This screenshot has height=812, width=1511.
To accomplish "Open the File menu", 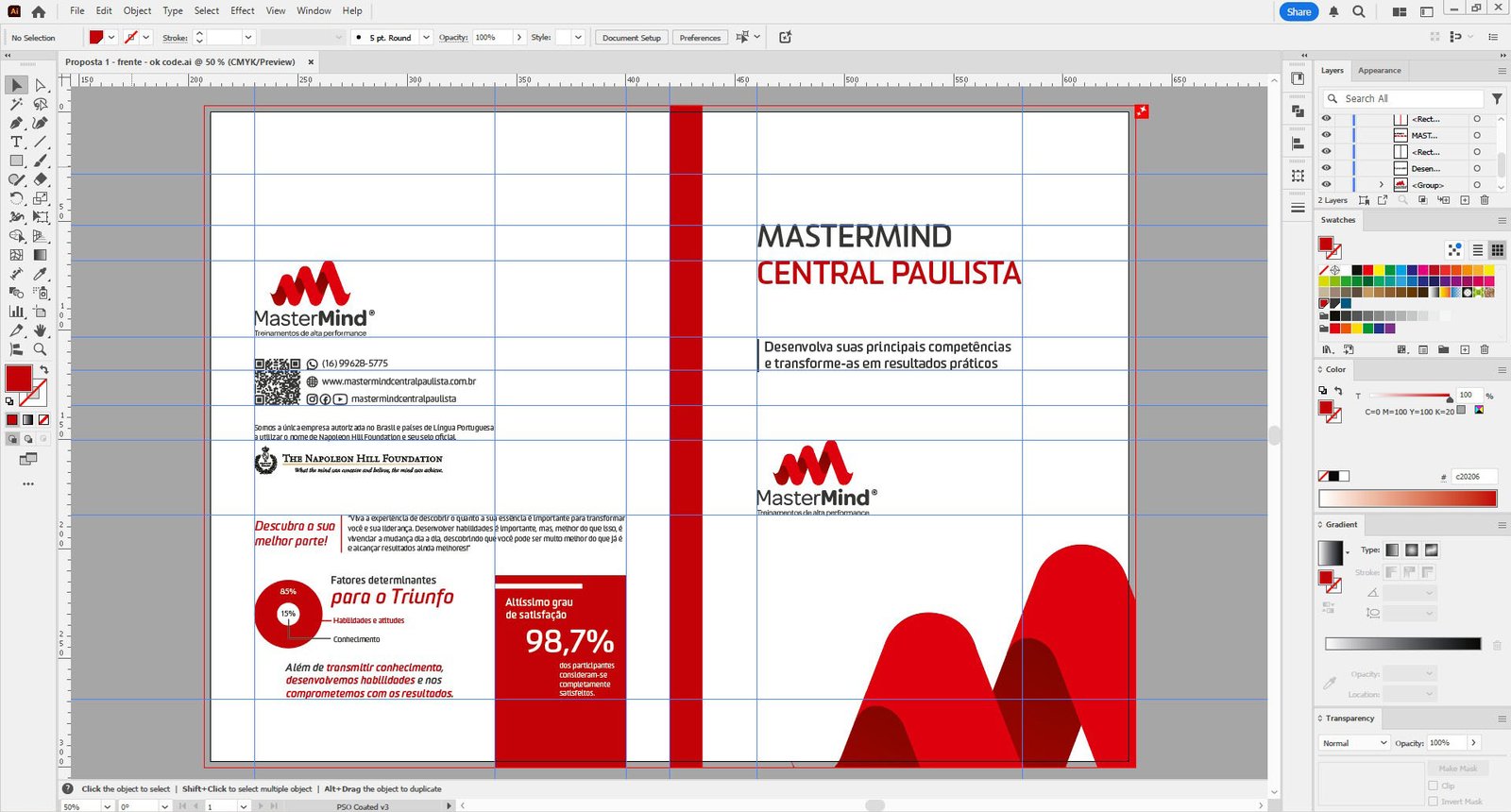I will pyautogui.click(x=76, y=10).
